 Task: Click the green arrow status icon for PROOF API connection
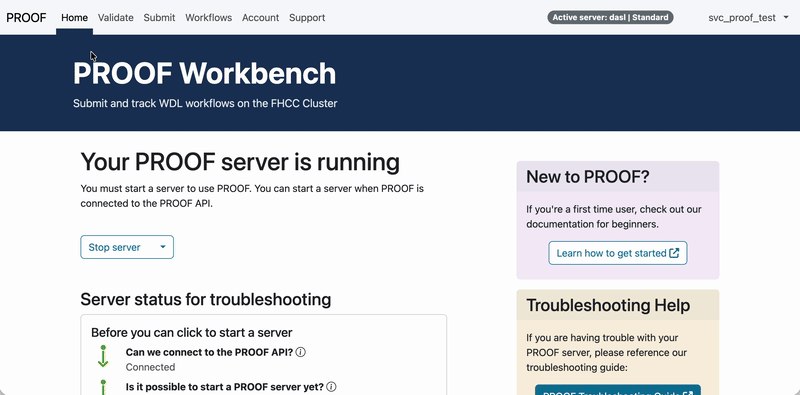[x=103, y=356]
